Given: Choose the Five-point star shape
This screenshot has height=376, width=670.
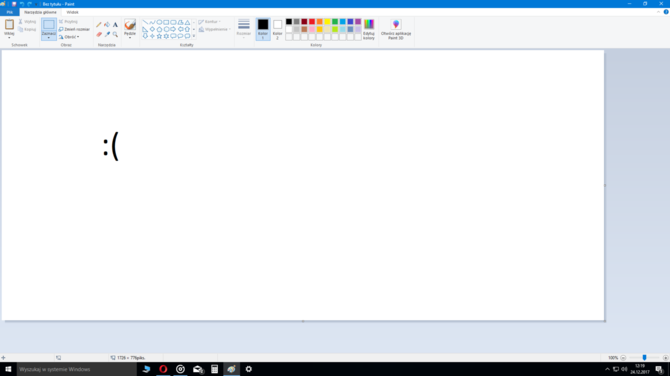Looking at the screenshot, I should coord(159,36).
